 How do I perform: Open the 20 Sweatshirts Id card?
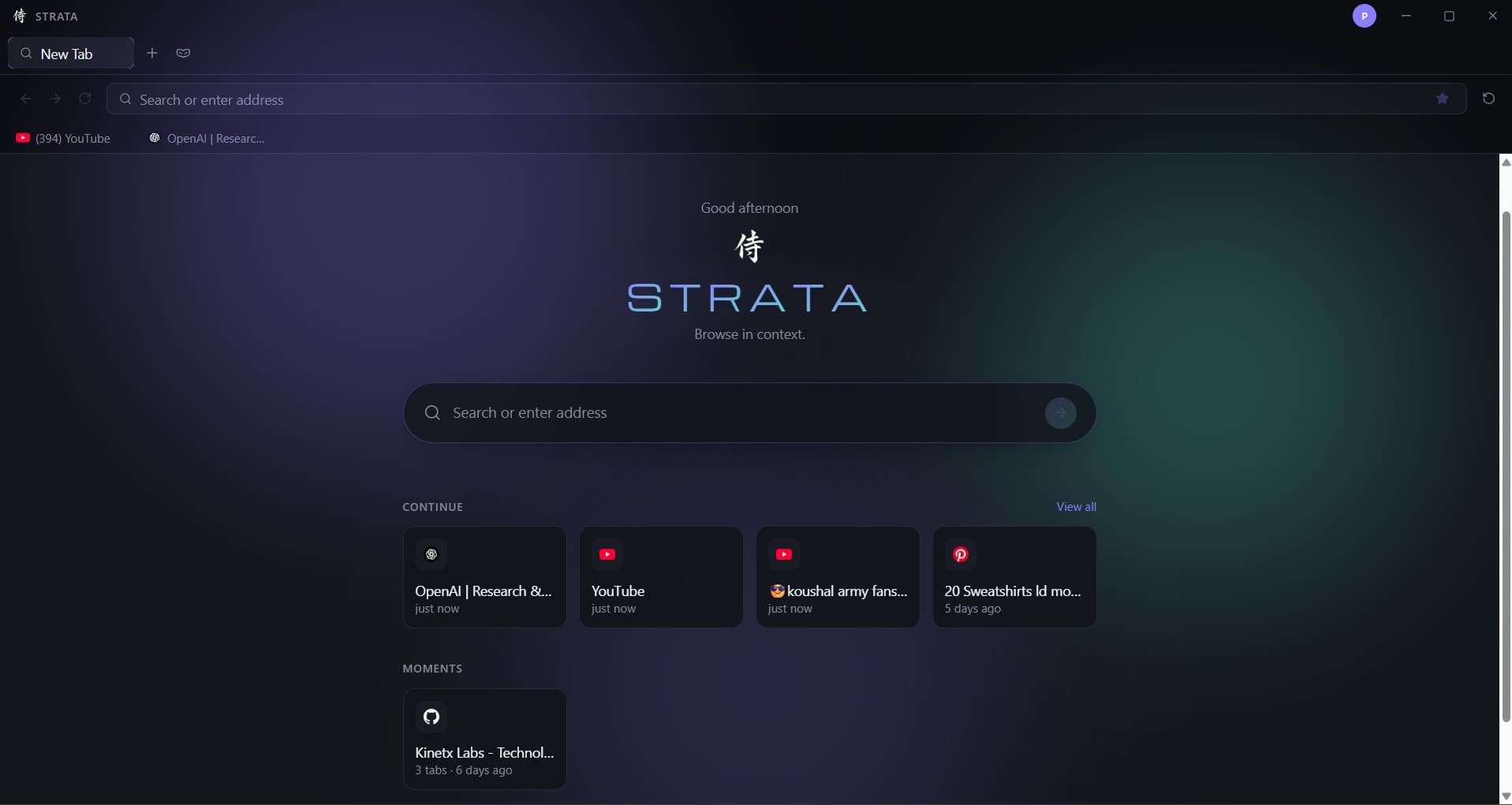coord(1014,577)
